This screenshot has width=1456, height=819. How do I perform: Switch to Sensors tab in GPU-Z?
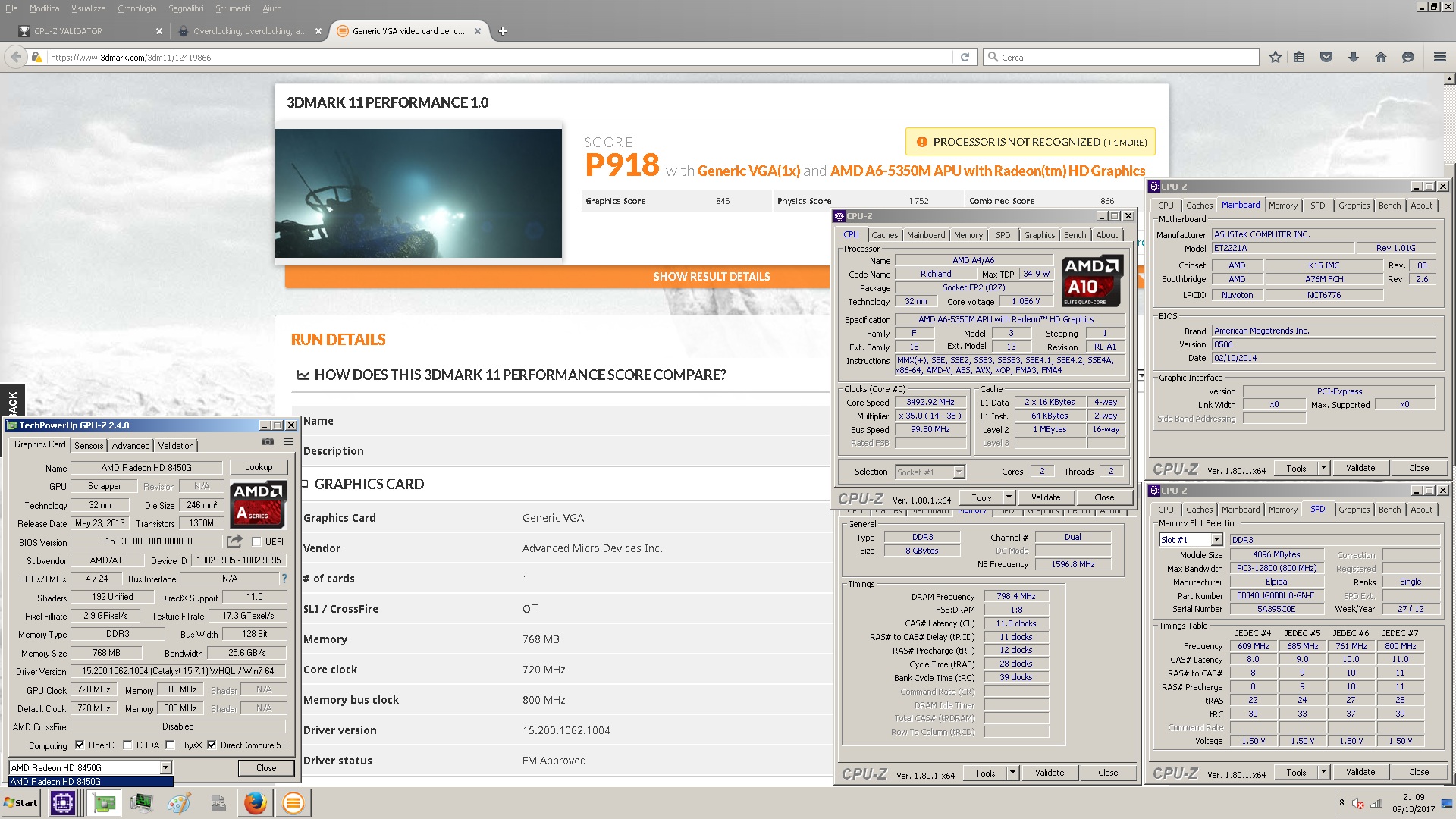[x=89, y=445]
